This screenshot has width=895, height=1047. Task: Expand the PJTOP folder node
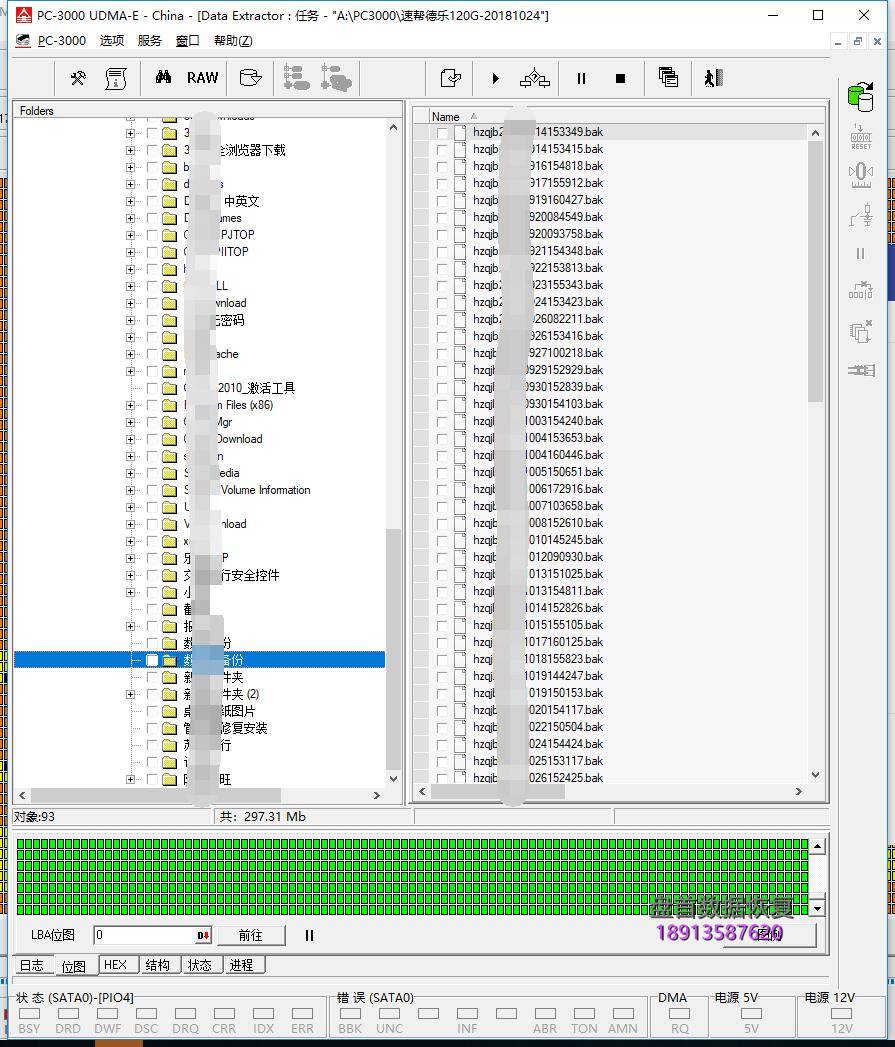pyautogui.click(x=130, y=235)
